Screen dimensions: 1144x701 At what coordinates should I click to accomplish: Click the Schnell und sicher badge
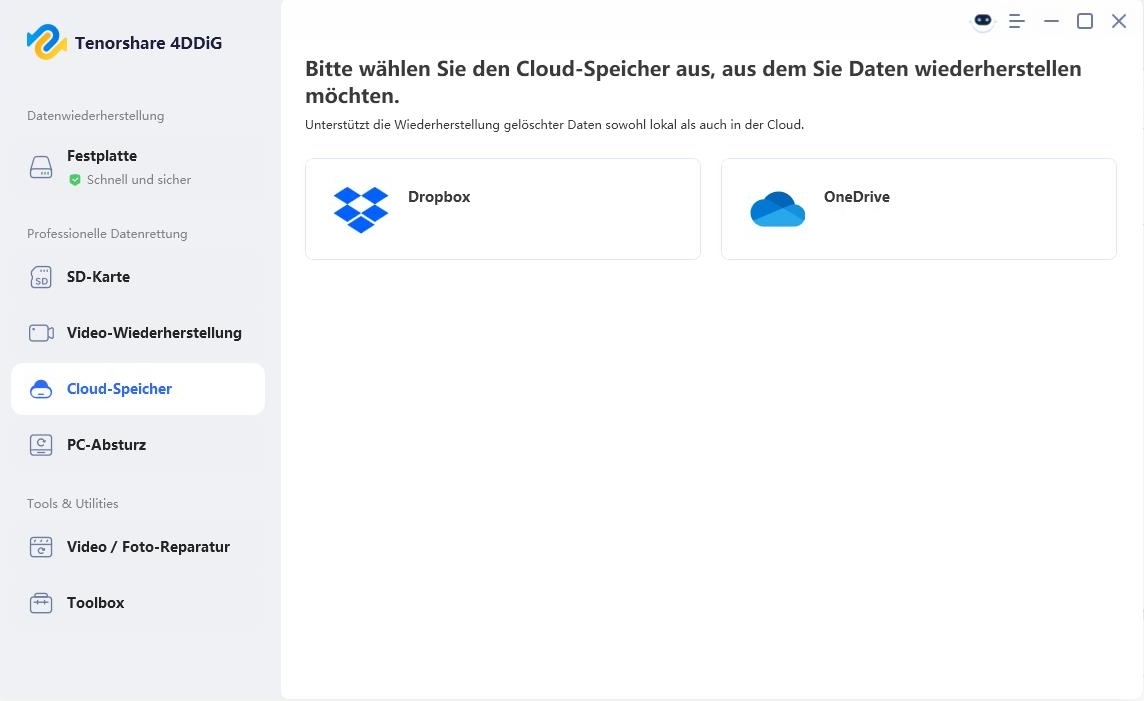pyautogui.click(x=130, y=180)
